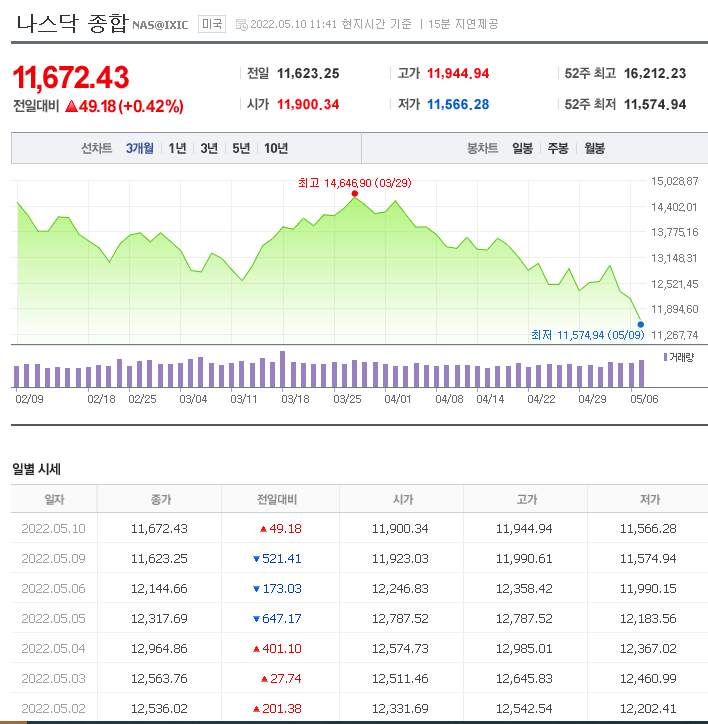Click the 전일 value 11,623.25
This screenshot has height=724, width=708.
coord(308,73)
